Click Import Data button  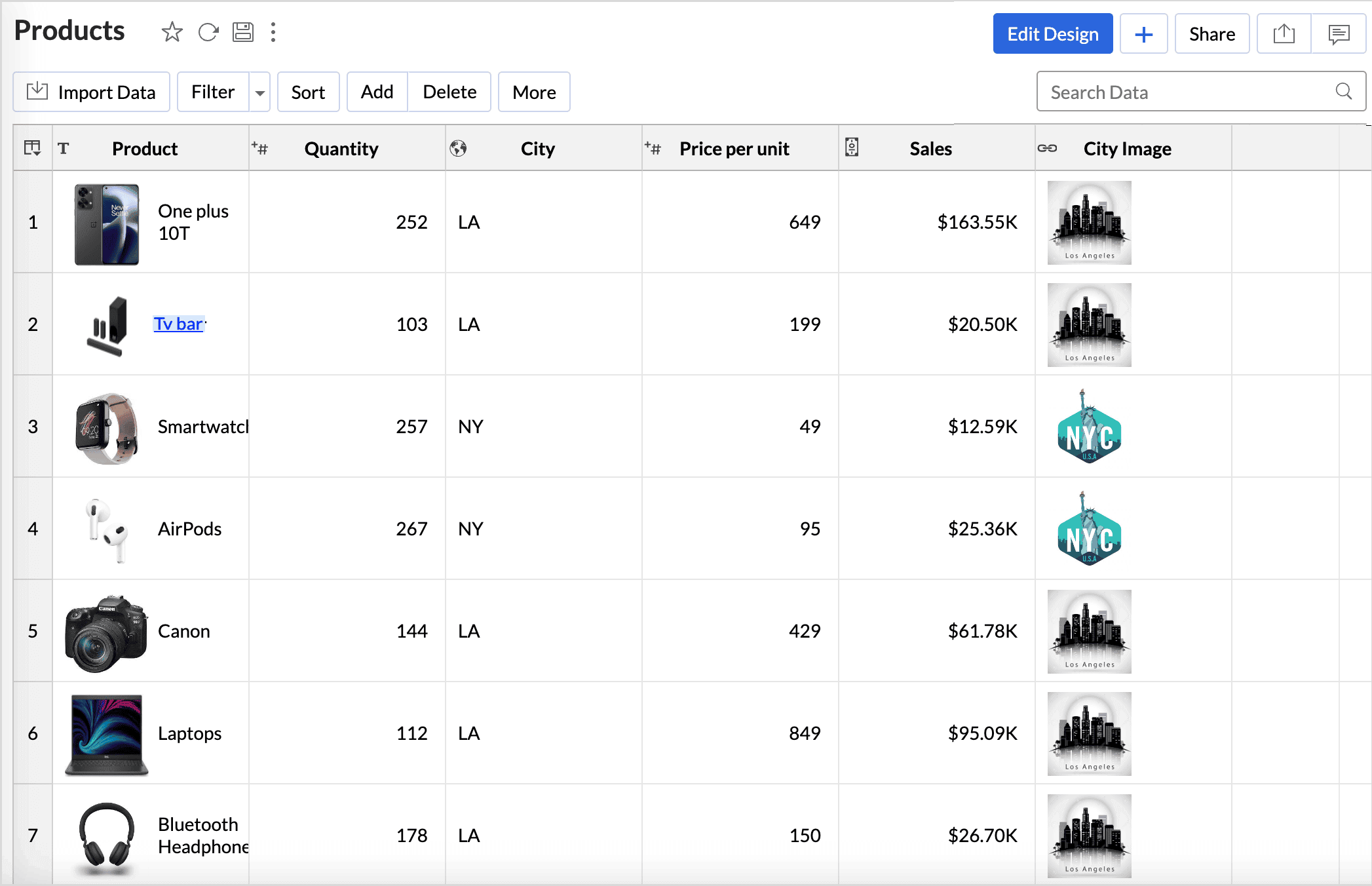pos(92,92)
